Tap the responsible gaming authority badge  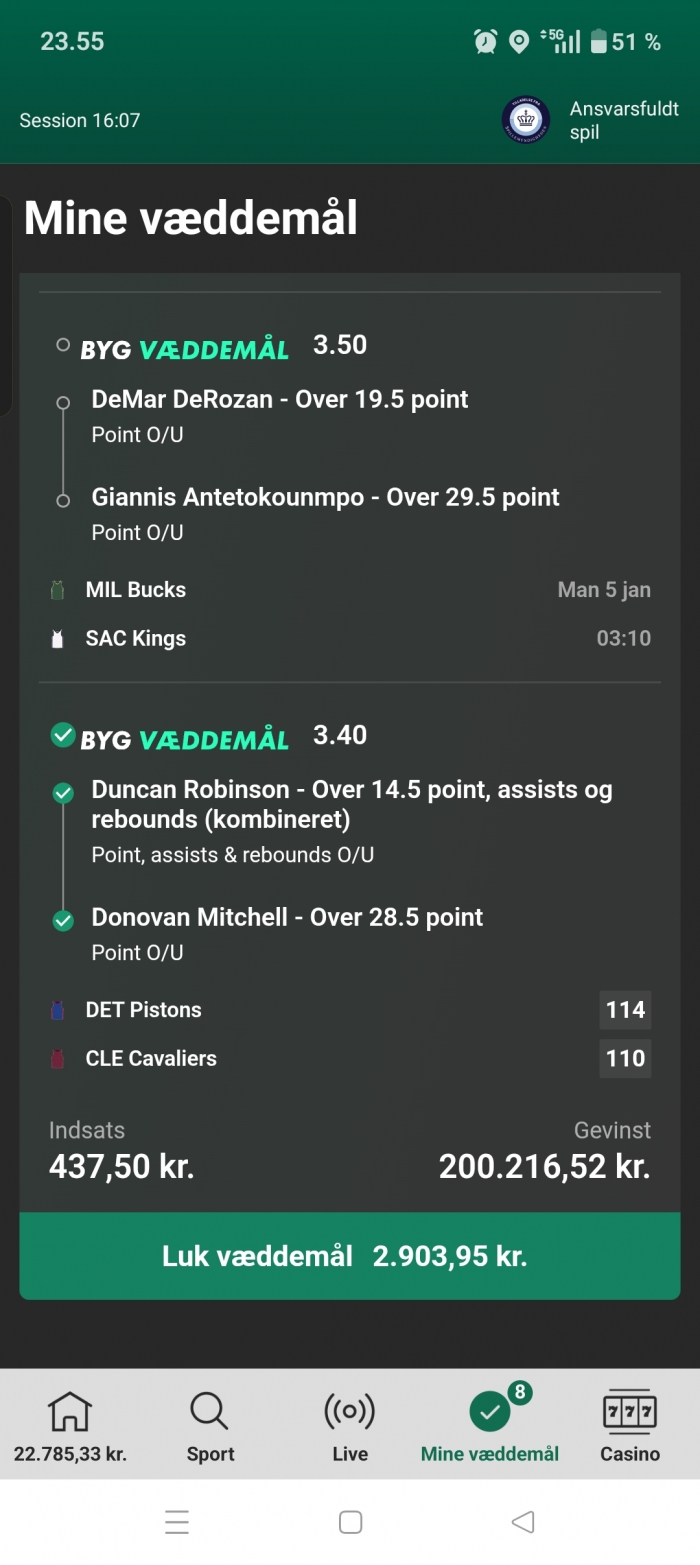click(x=525, y=120)
